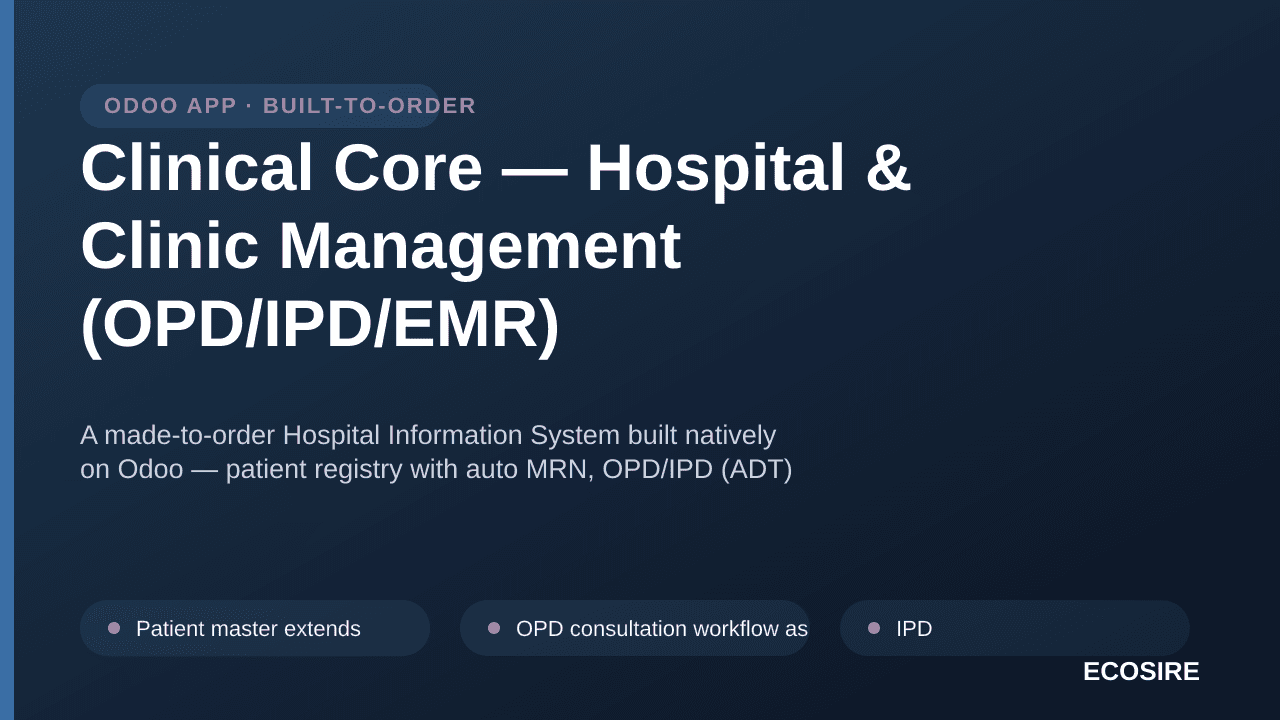Viewport: 1280px width, 720px height.
Task: Click the bullet dot beside OPD consultation workflow
Action: coord(494,628)
